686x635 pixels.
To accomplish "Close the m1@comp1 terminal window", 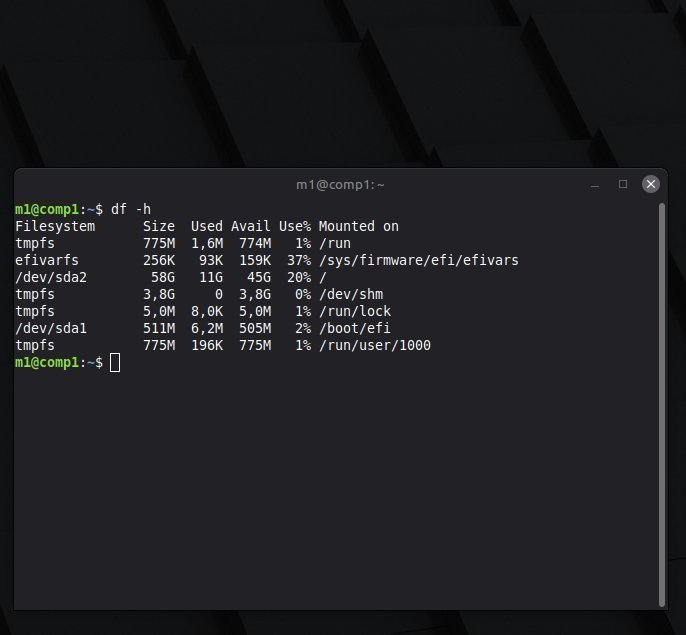I will [651, 184].
